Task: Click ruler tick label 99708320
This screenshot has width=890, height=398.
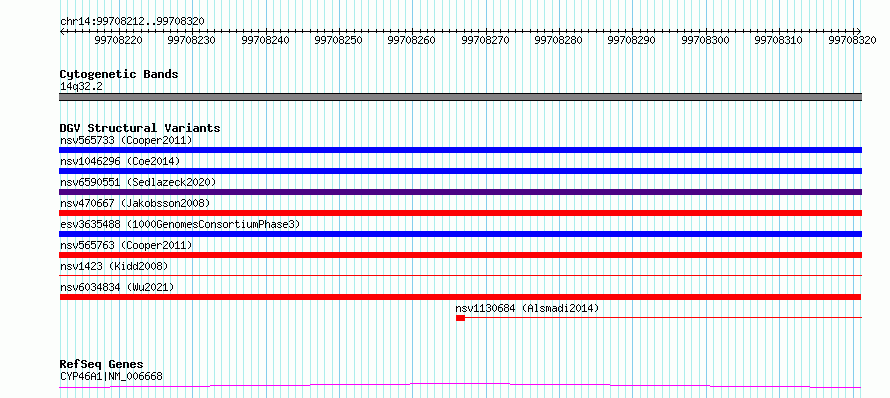Action: pyautogui.click(x=852, y=40)
